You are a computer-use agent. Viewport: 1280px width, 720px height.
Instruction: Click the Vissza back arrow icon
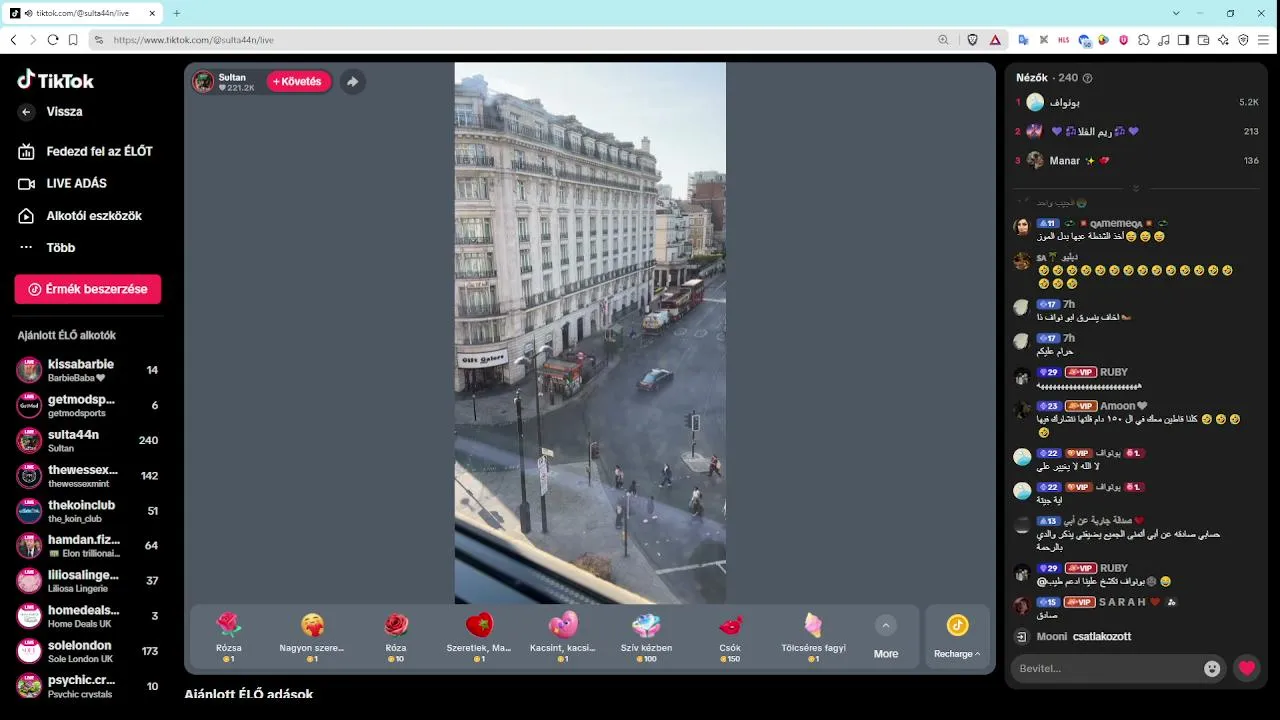tap(27, 112)
